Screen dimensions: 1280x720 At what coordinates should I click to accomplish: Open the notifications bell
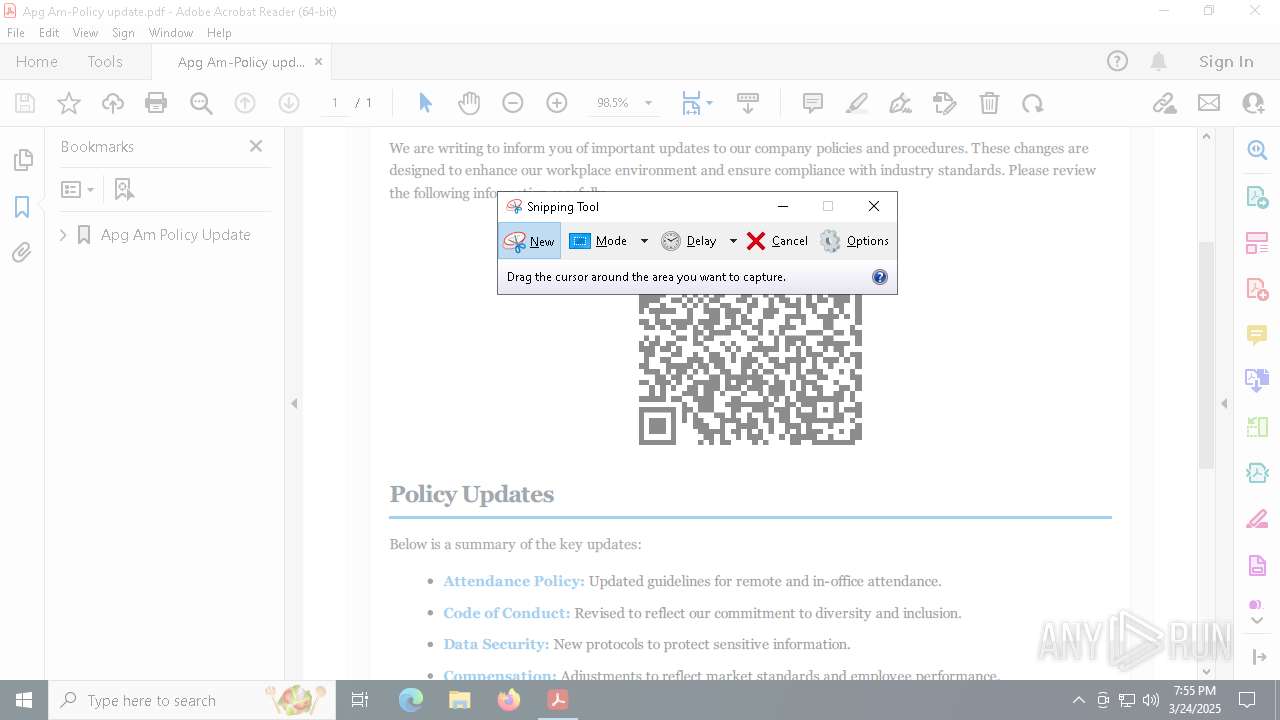pos(1159,61)
